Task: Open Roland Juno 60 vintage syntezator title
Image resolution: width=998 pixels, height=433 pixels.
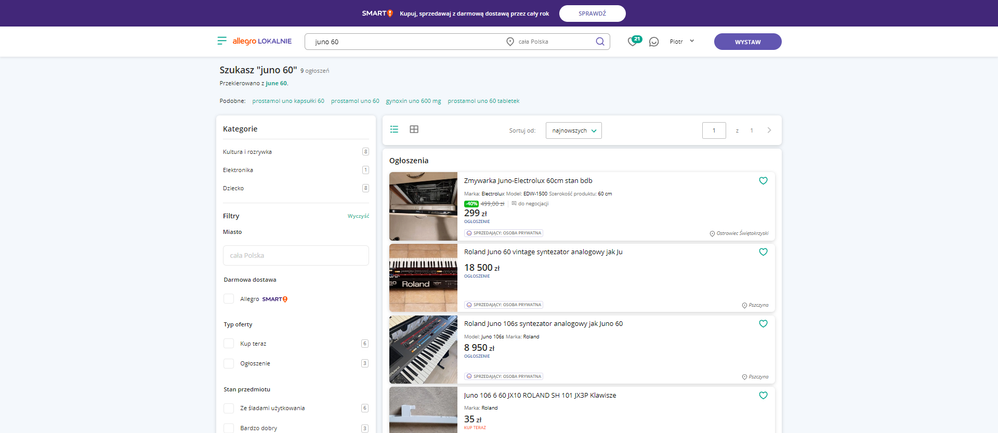Action: click(543, 252)
